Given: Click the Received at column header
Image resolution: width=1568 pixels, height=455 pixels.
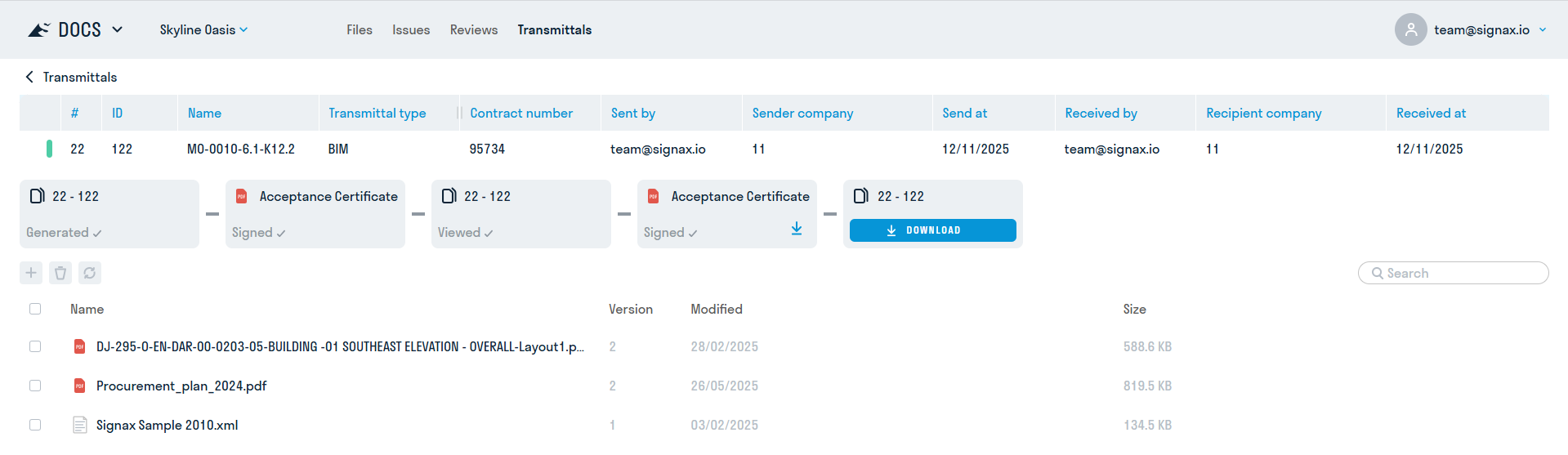Looking at the screenshot, I should pos(1431,113).
